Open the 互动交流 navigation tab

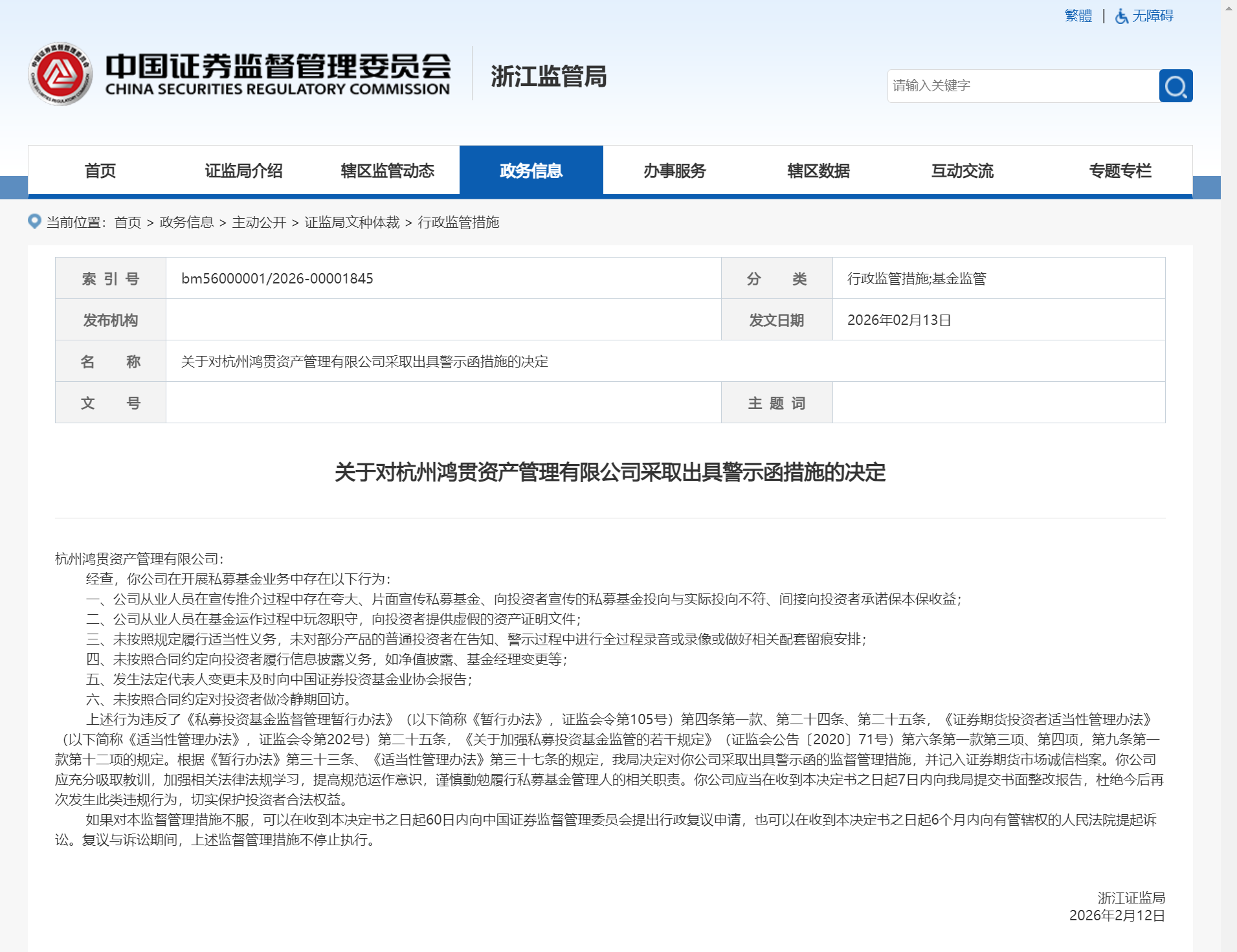click(962, 171)
